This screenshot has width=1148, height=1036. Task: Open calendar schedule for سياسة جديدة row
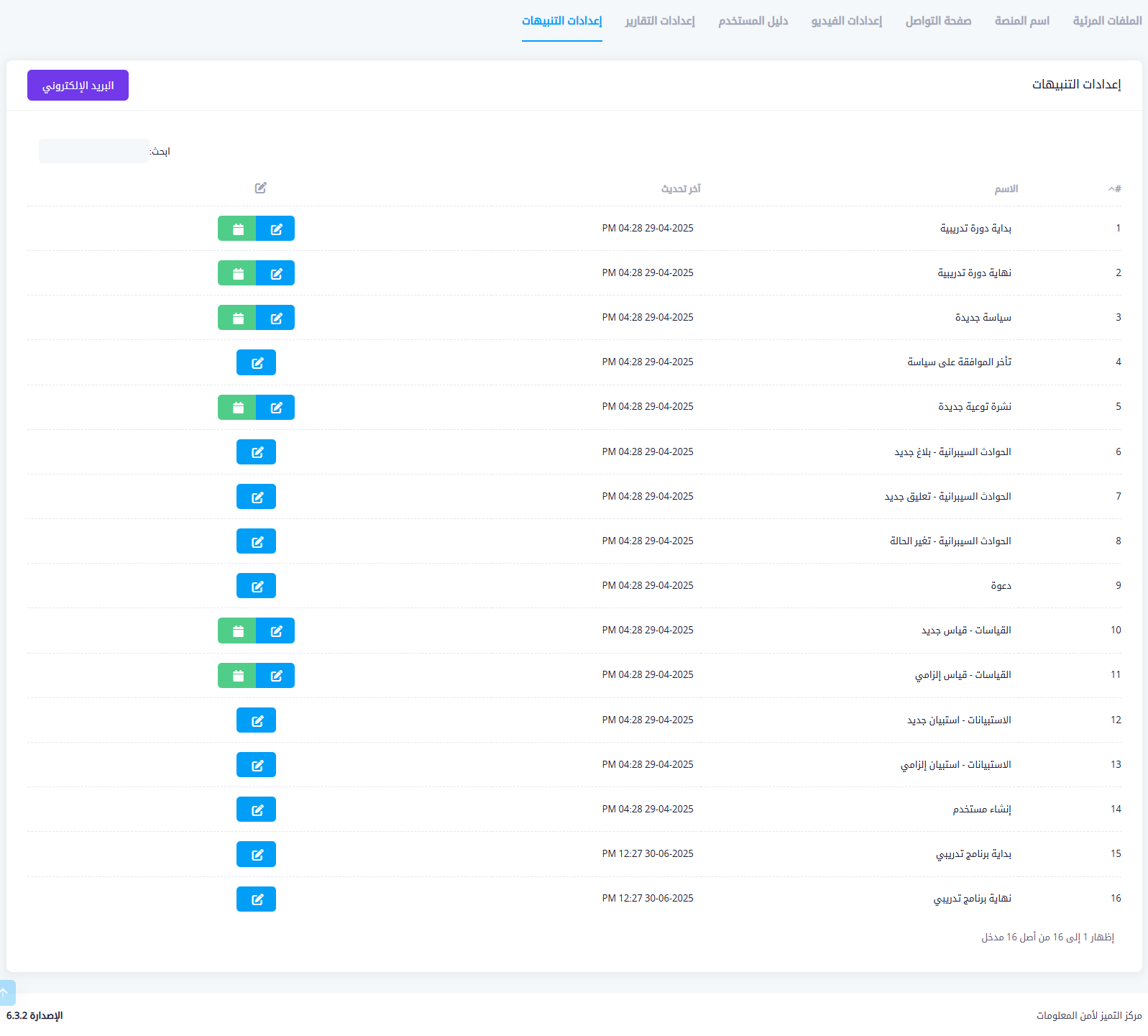point(237,318)
